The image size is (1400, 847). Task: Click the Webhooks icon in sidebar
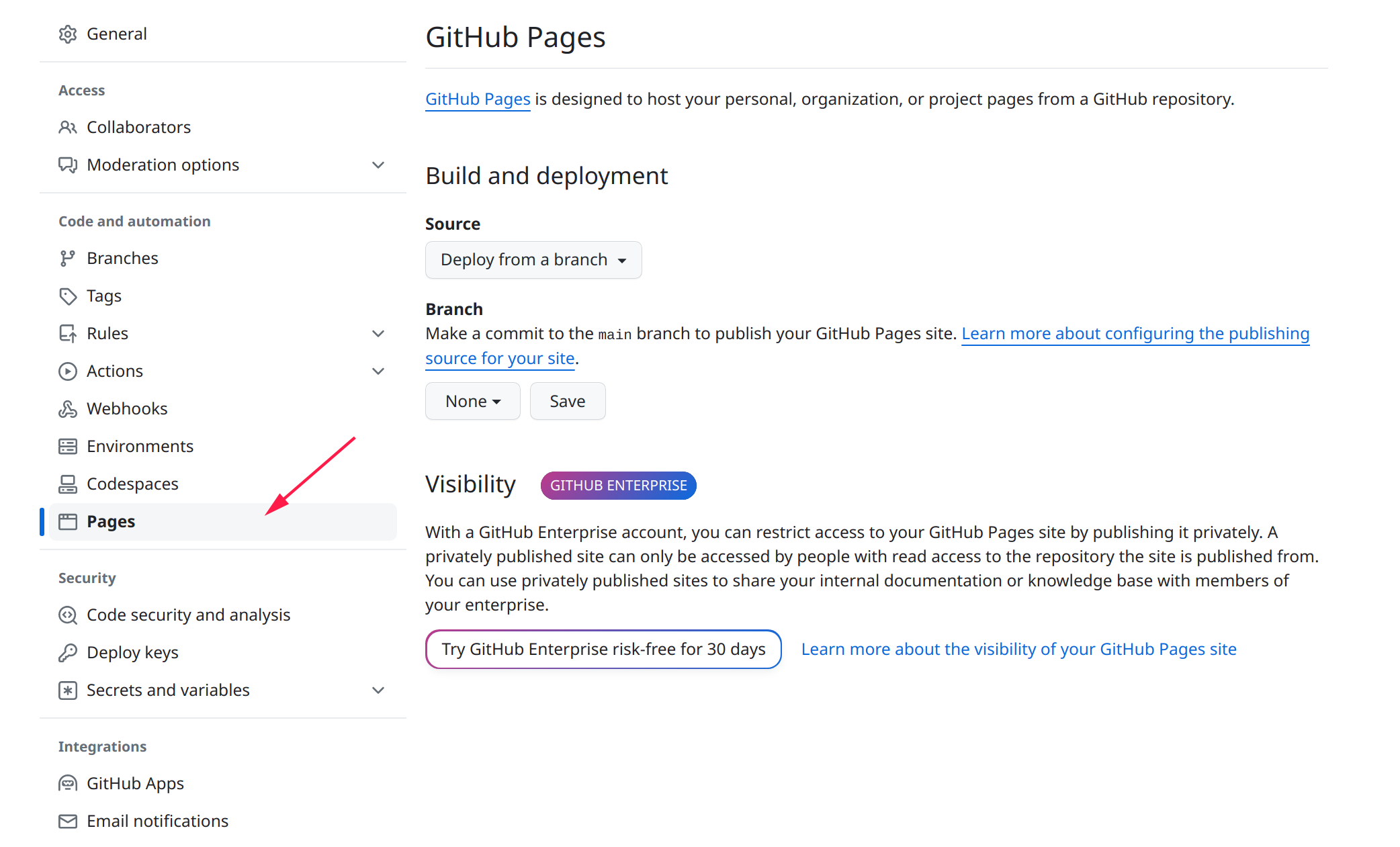[x=68, y=409]
